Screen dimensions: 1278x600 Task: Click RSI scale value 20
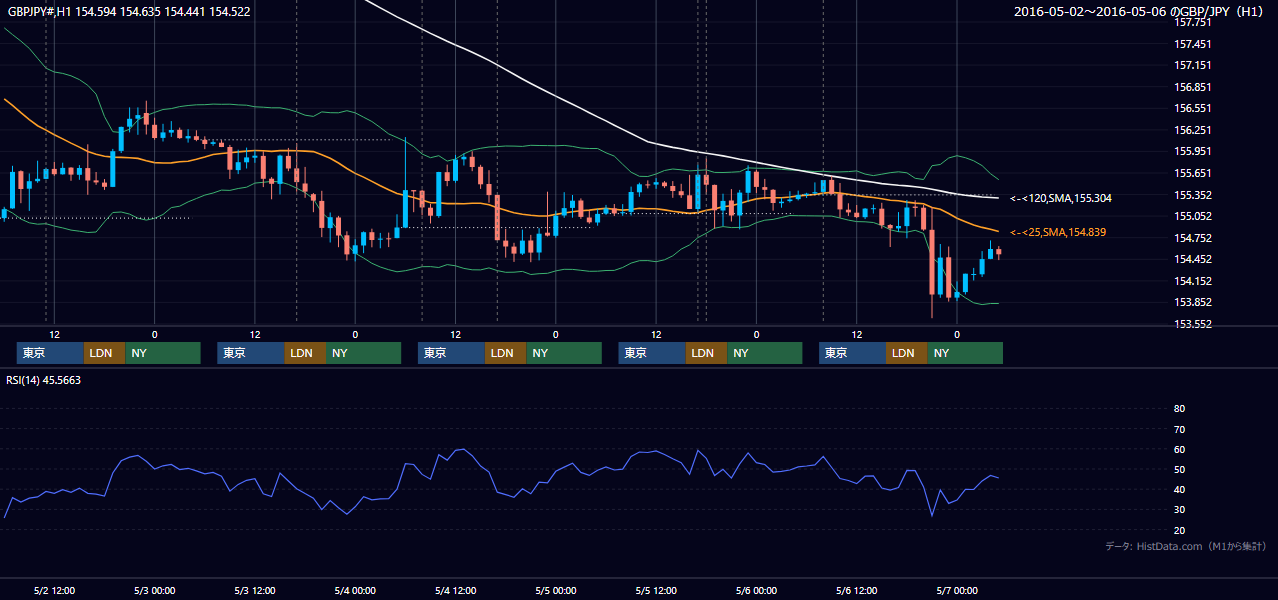click(x=1179, y=530)
